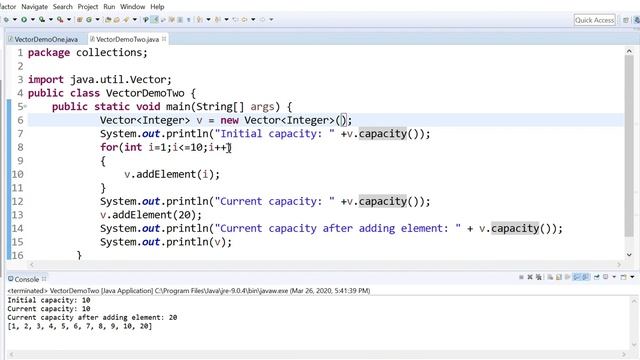The image size is (640, 360).
Task: Open the Open Console dropdown arrow
Action: [632, 277]
